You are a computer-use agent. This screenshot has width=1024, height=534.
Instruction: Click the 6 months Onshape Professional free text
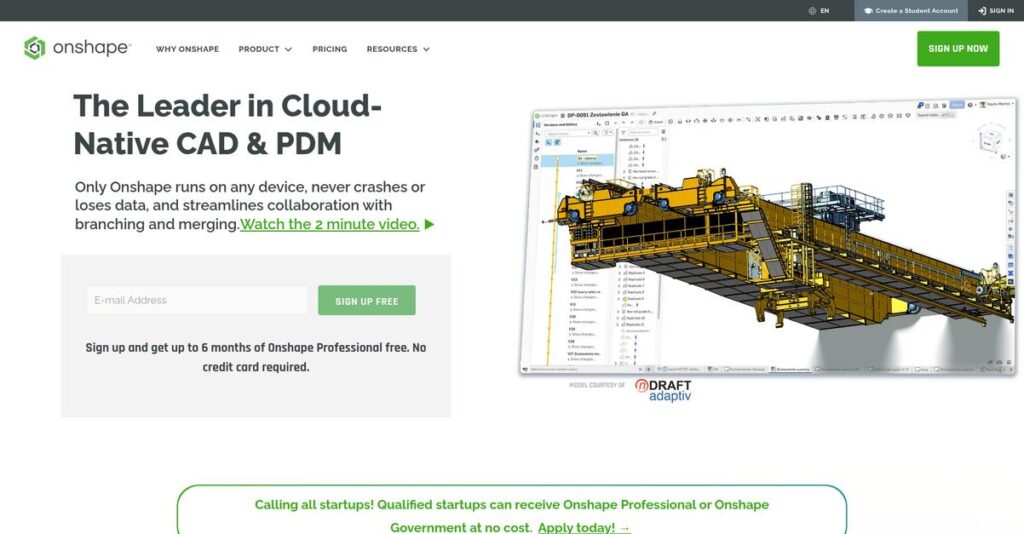256,357
